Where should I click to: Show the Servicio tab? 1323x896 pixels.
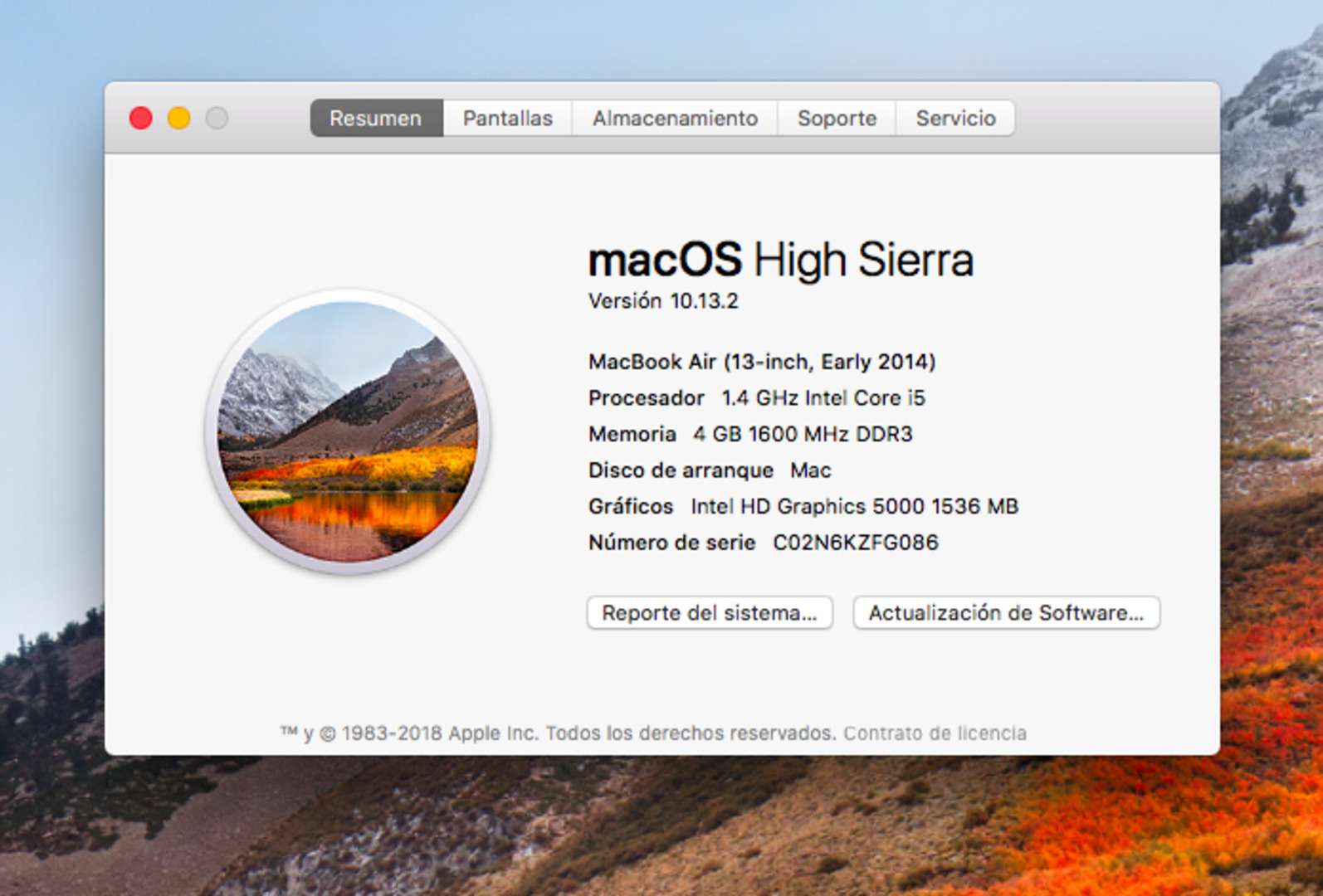(955, 119)
